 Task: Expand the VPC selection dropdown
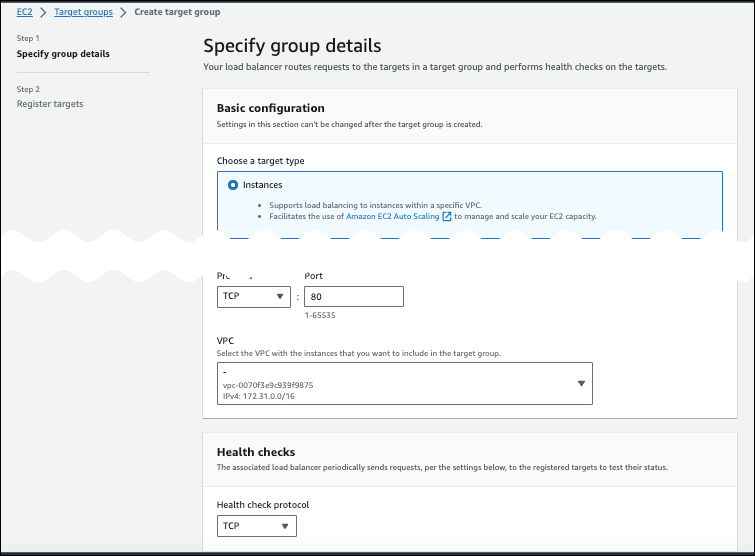404,383
